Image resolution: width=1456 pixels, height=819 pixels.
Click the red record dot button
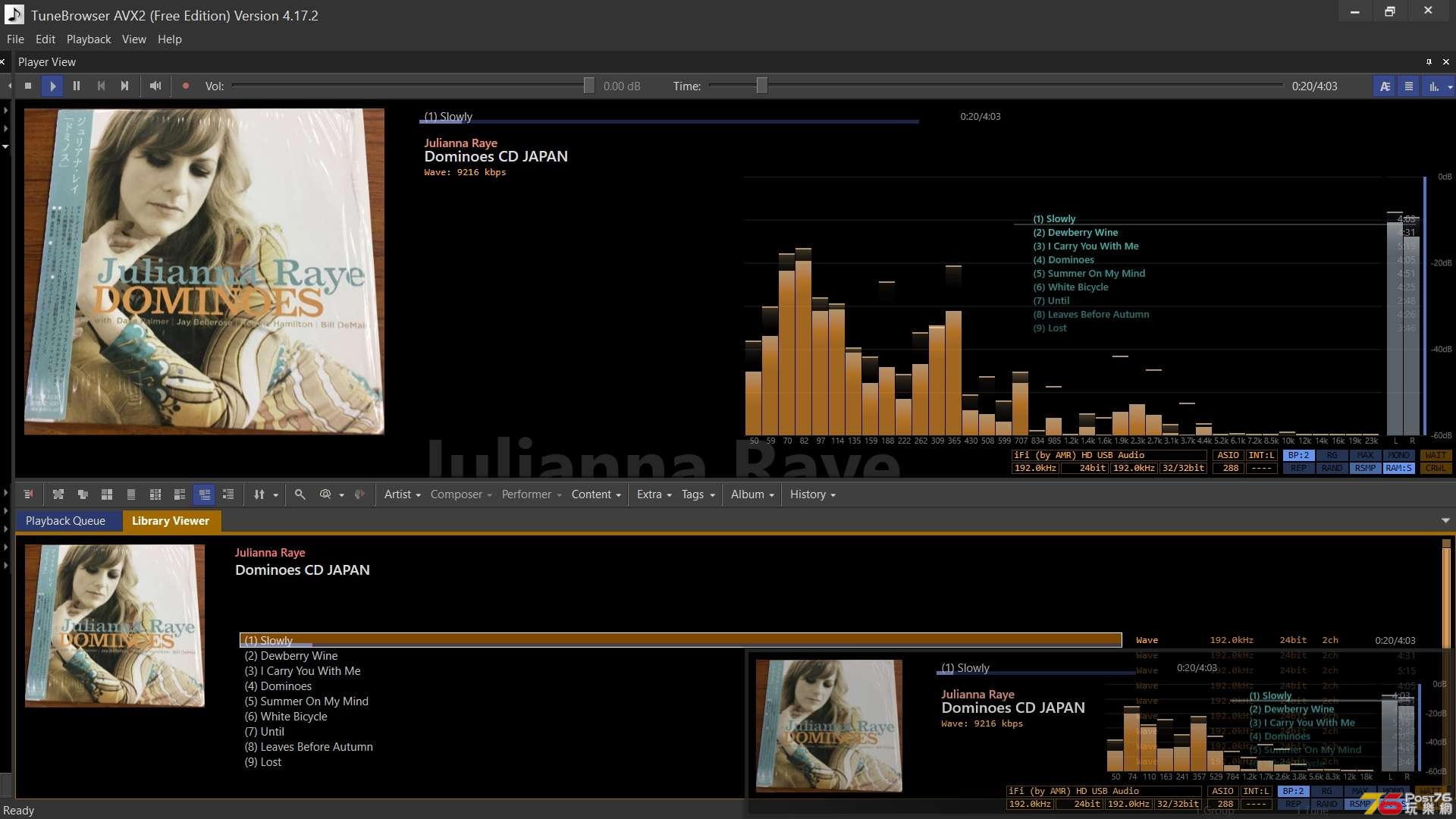(185, 86)
